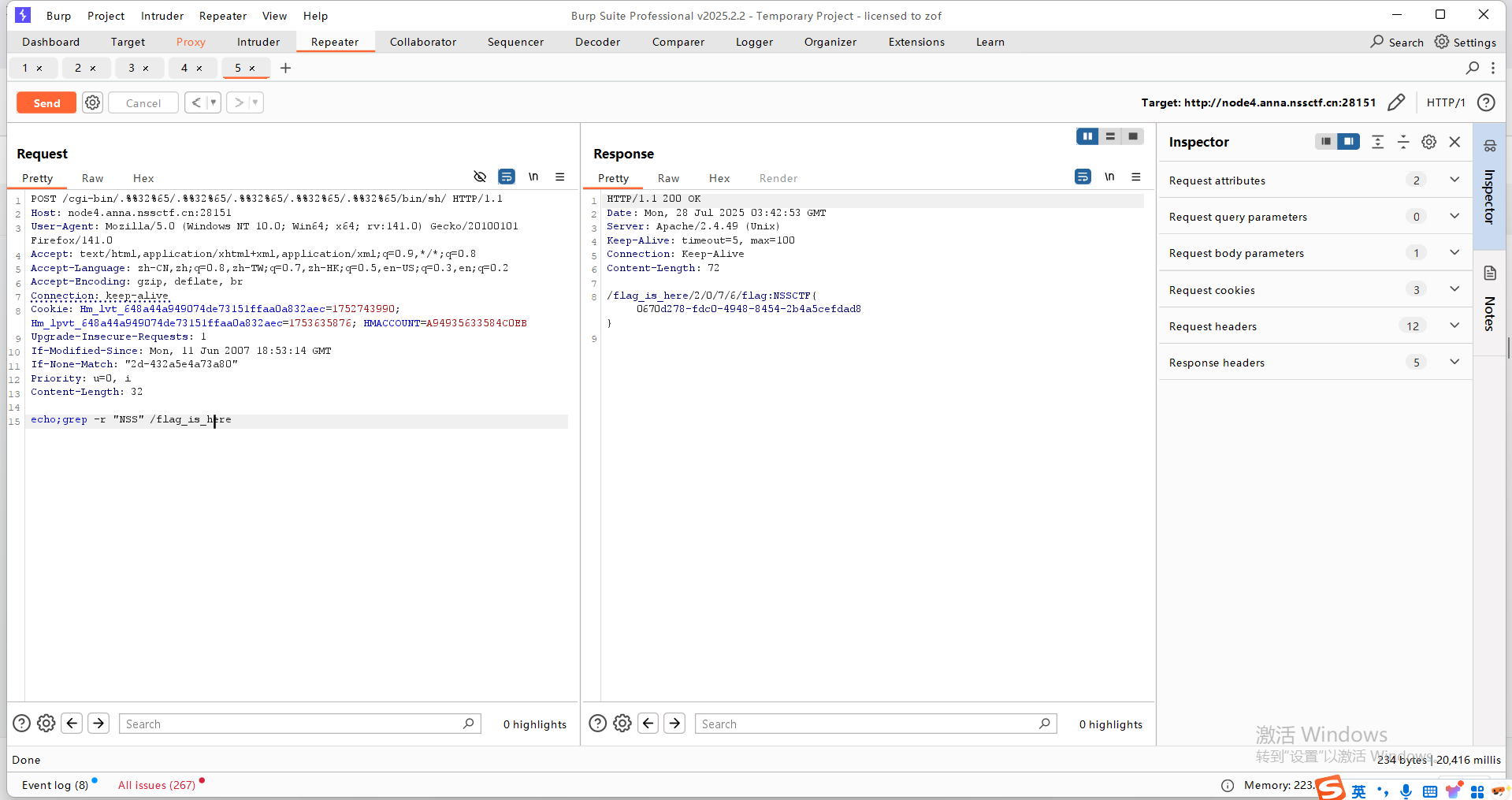Focus the response Search field
This screenshot has width=1512, height=800.
point(876,724)
